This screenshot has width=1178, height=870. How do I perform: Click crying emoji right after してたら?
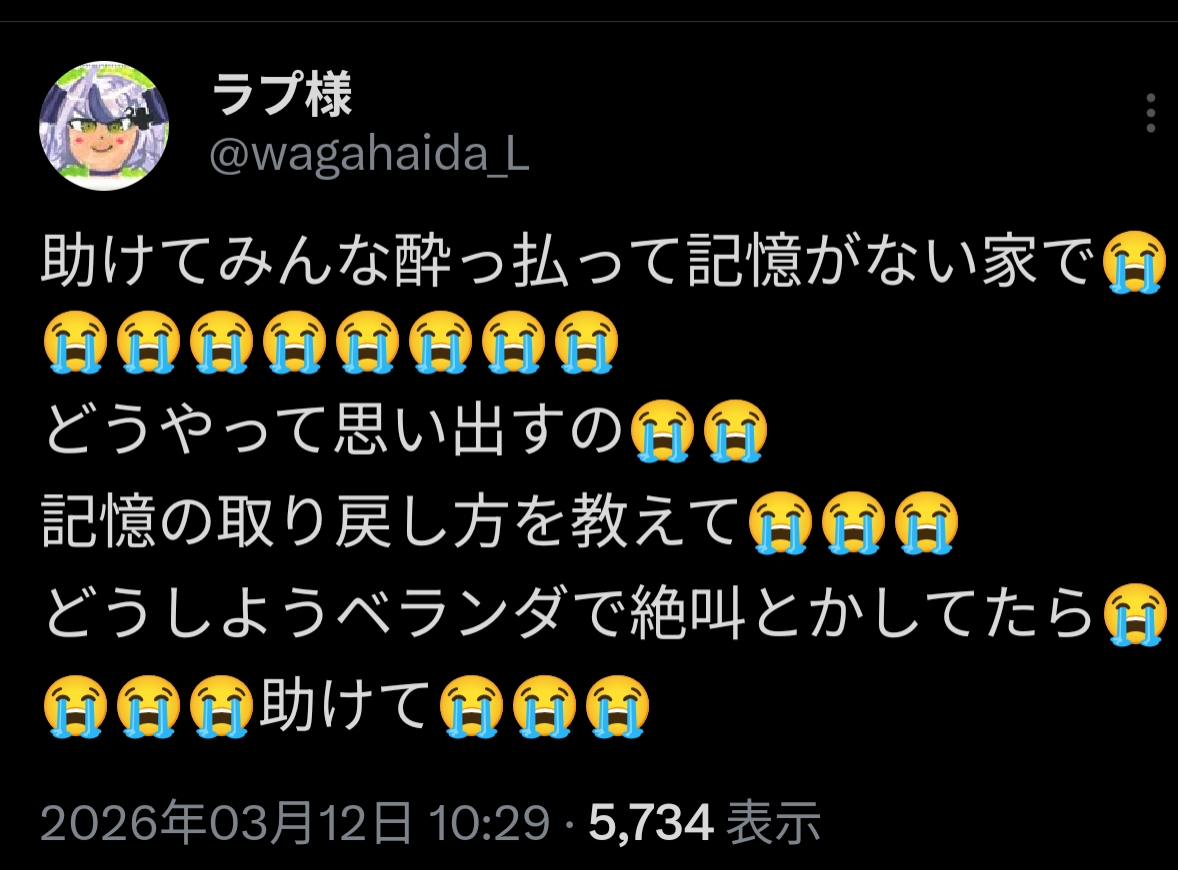click(1134, 615)
